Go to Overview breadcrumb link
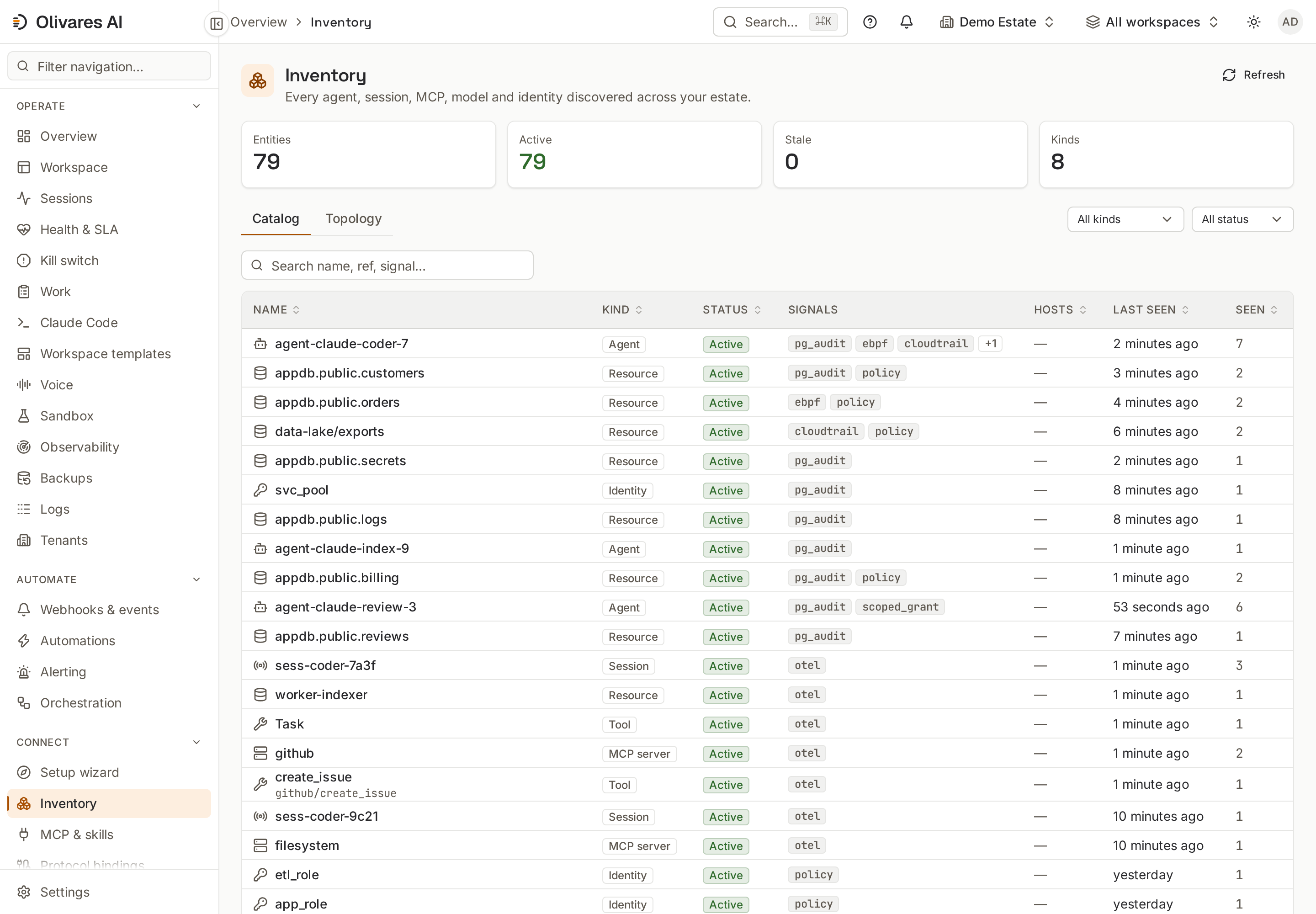The width and height of the screenshot is (1316, 914). click(258, 22)
